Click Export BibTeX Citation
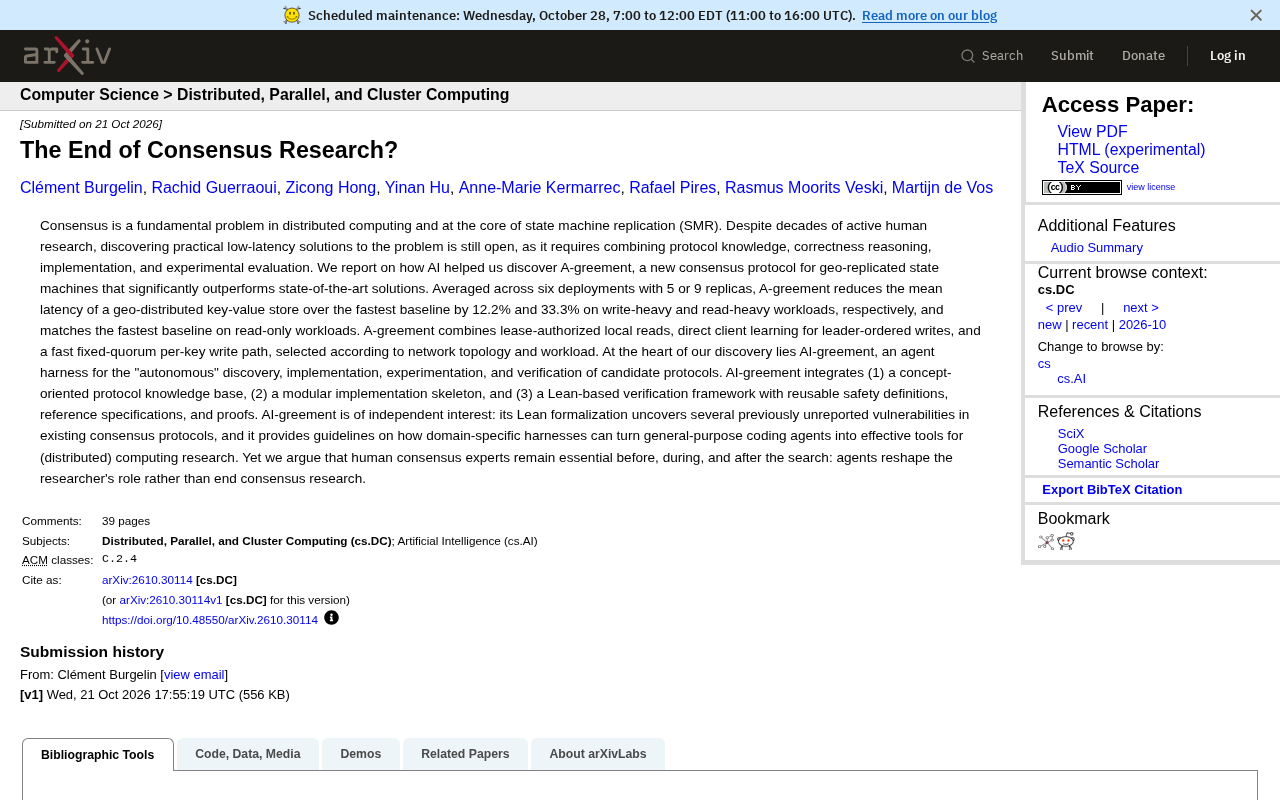Viewport: 1280px width, 800px height. [1112, 490]
